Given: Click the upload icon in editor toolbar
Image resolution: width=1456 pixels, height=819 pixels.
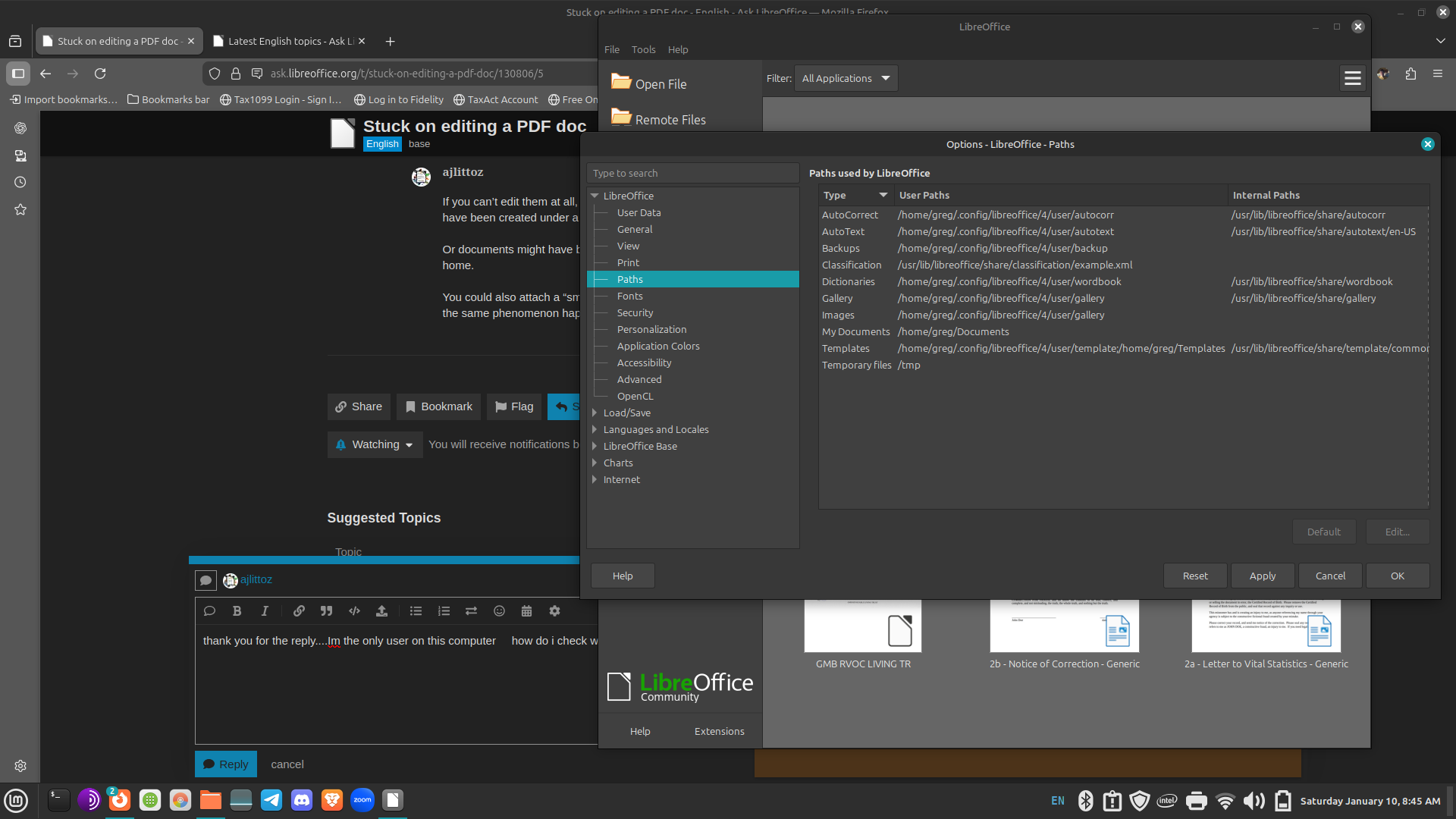Looking at the screenshot, I should [x=381, y=611].
